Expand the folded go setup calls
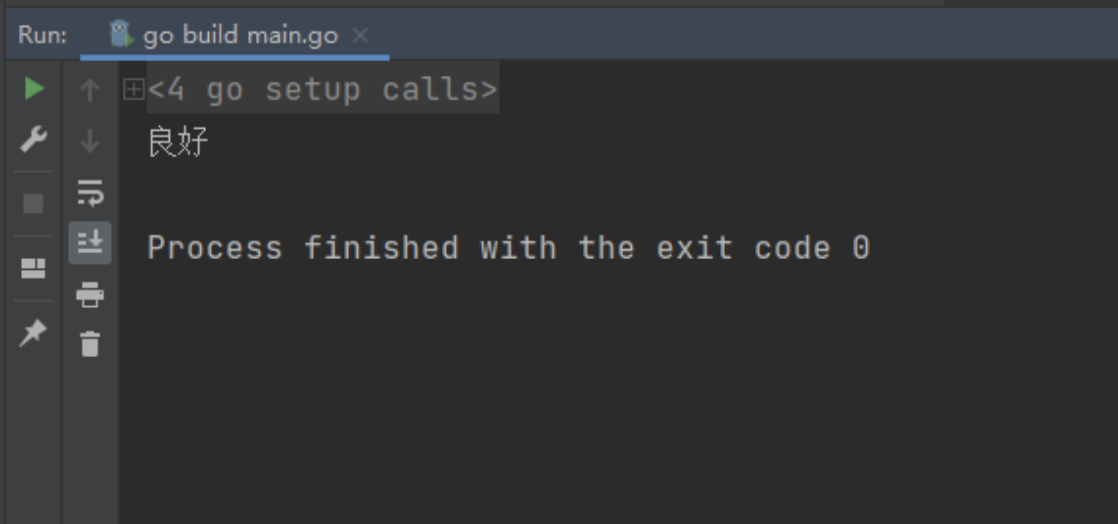The height and width of the screenshot is (524, 1118). [134, 90]
